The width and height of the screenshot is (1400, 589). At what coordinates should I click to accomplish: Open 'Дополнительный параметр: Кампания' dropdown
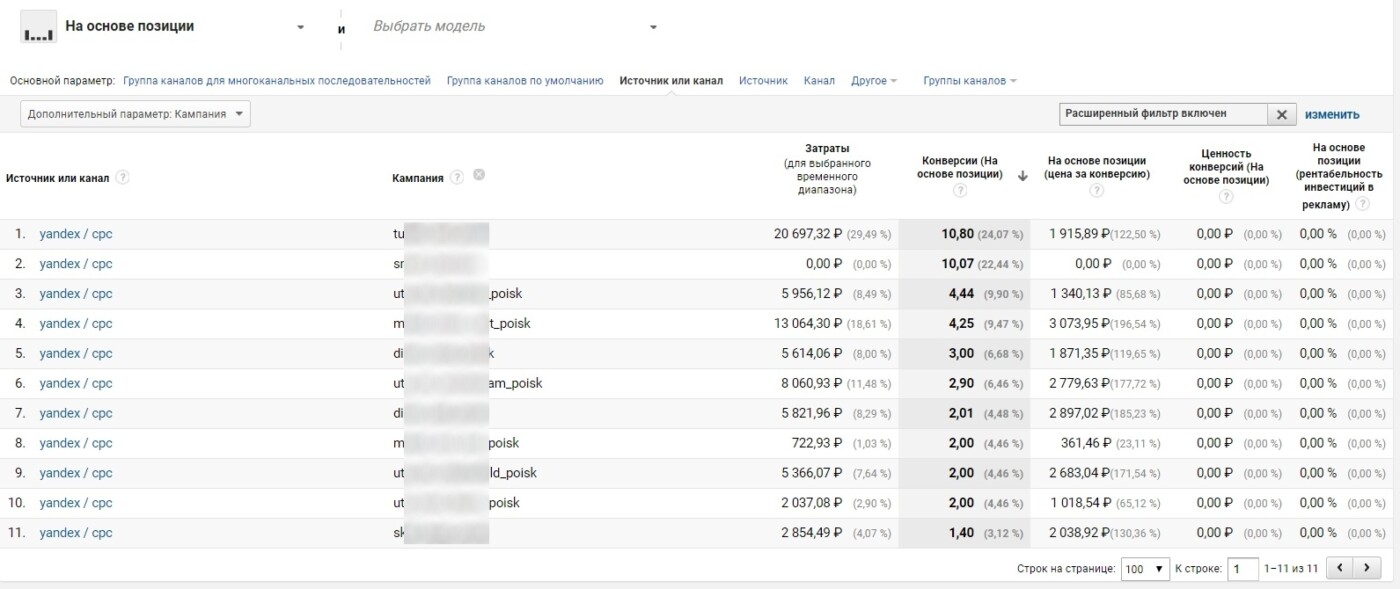(135, 114)
